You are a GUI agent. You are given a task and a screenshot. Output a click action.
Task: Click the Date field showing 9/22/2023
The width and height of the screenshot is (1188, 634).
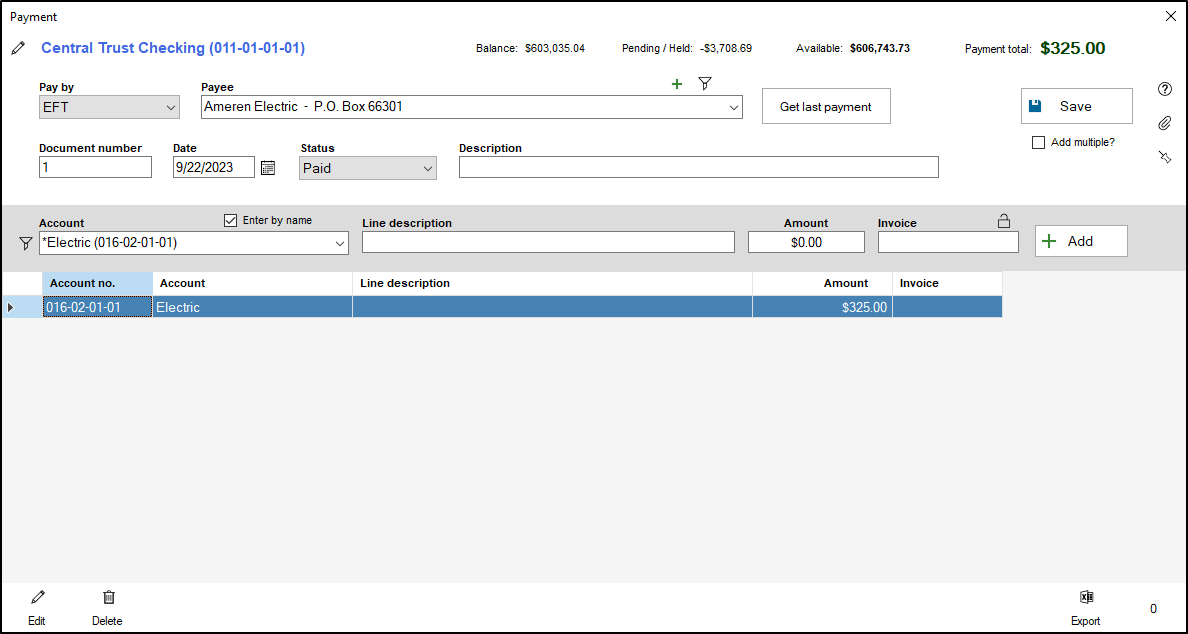click(214, 167)
